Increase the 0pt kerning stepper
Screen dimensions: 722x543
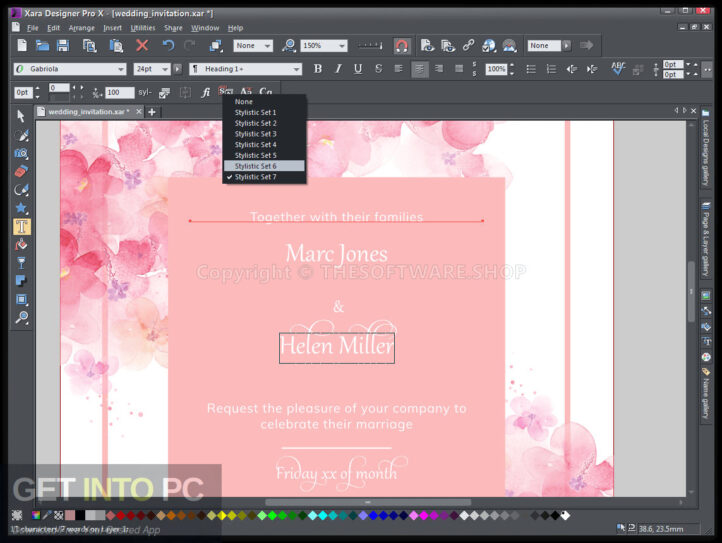(38, 88)
